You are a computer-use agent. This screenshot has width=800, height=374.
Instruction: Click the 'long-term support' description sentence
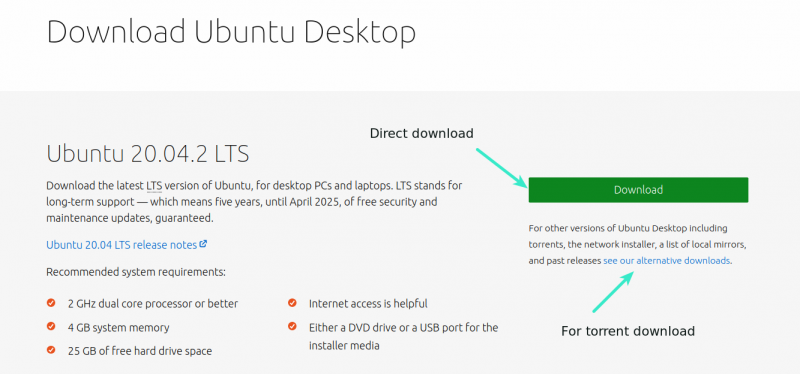pos(254,202)
